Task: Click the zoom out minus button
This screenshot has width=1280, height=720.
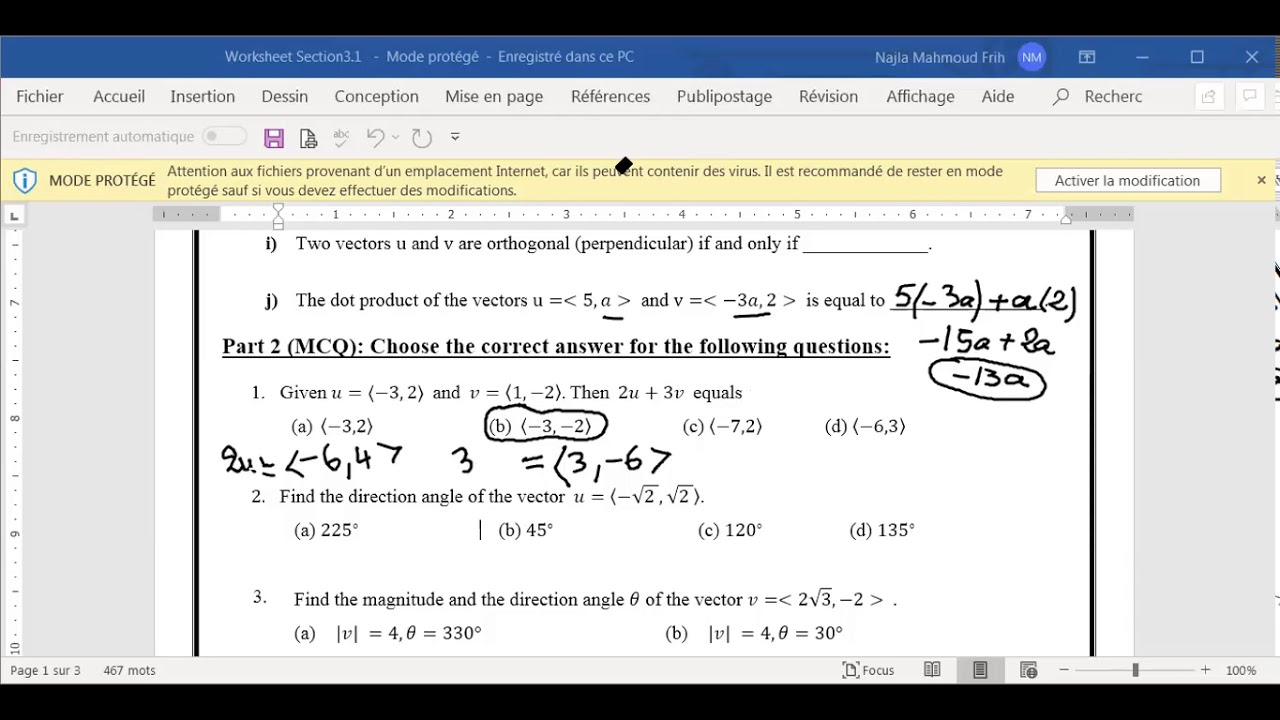Action: pos(1064,670)
